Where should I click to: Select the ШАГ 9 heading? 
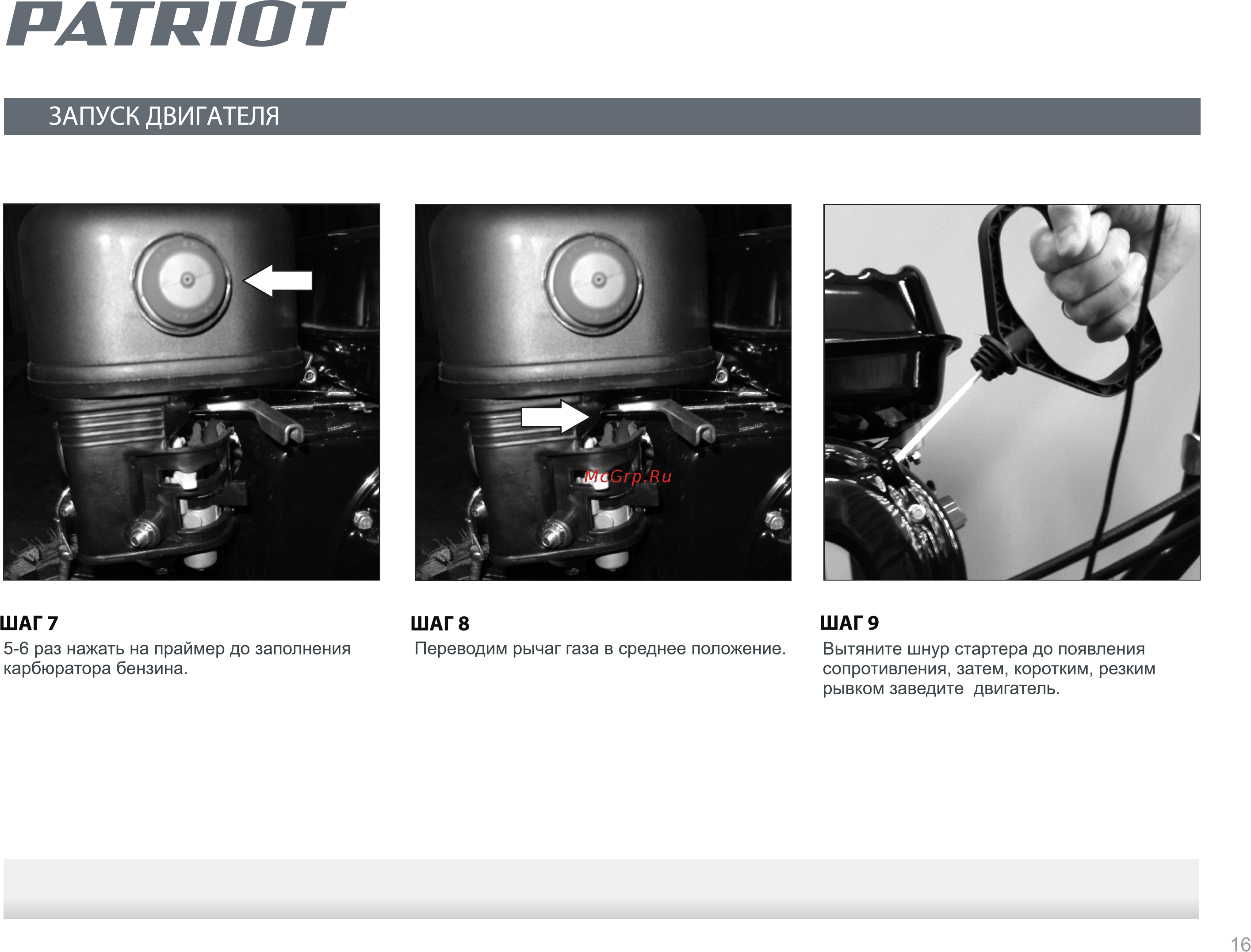coord(849,623)
